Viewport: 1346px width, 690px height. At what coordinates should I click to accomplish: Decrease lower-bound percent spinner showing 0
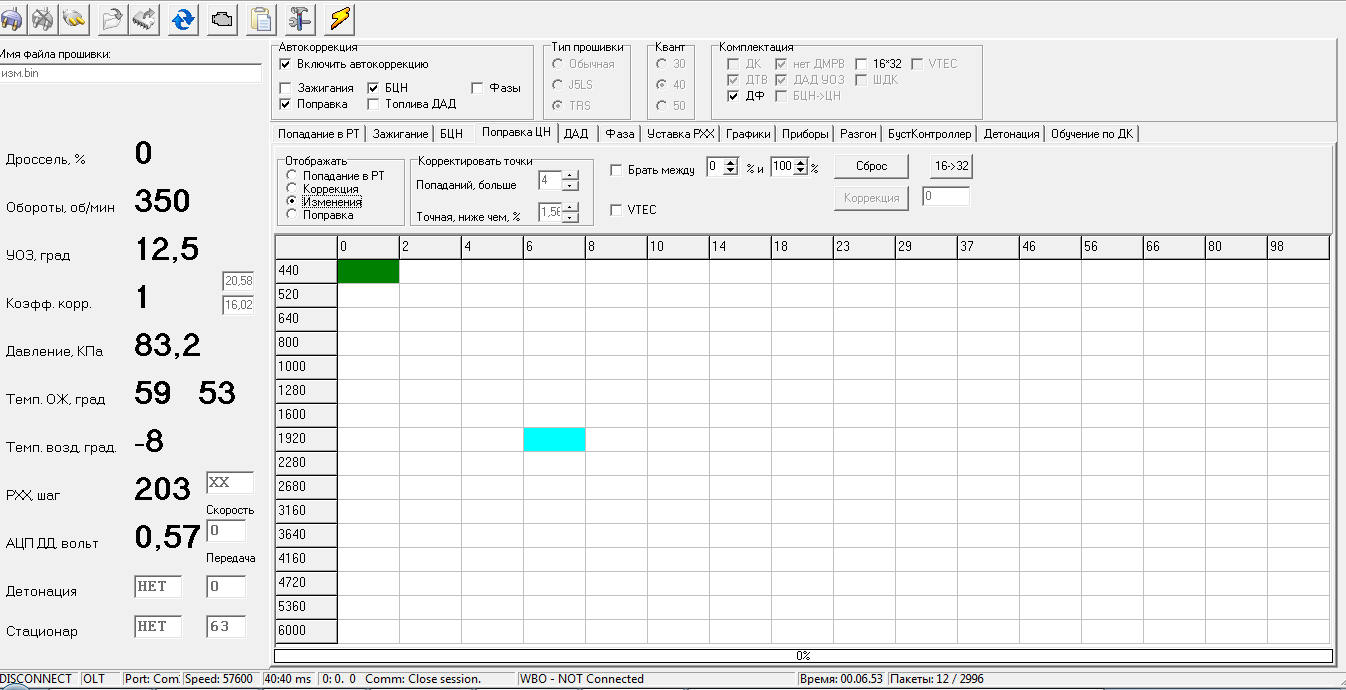click(x=730, y=172)
